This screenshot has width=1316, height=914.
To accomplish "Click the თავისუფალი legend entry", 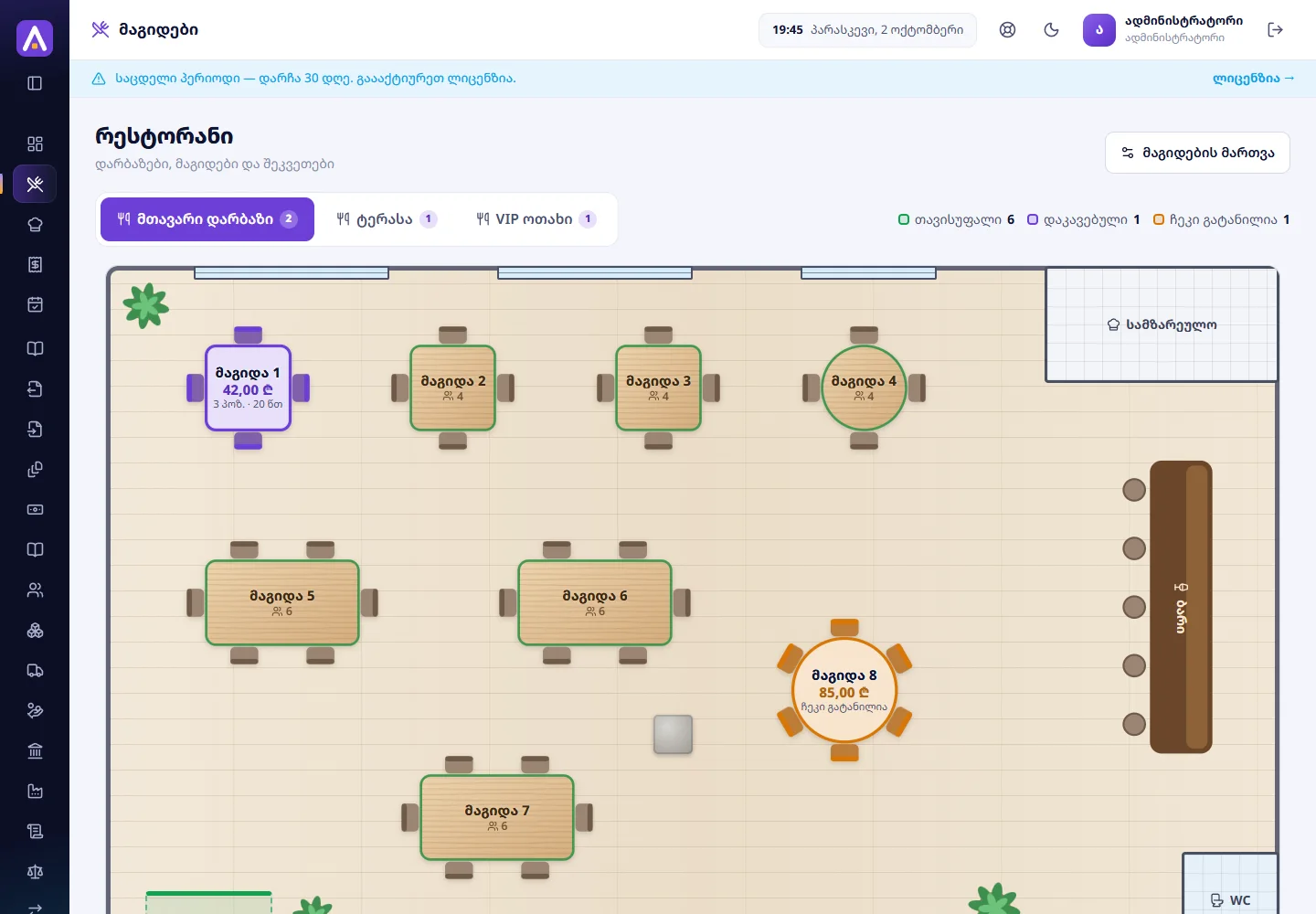I will coord(957,219).
